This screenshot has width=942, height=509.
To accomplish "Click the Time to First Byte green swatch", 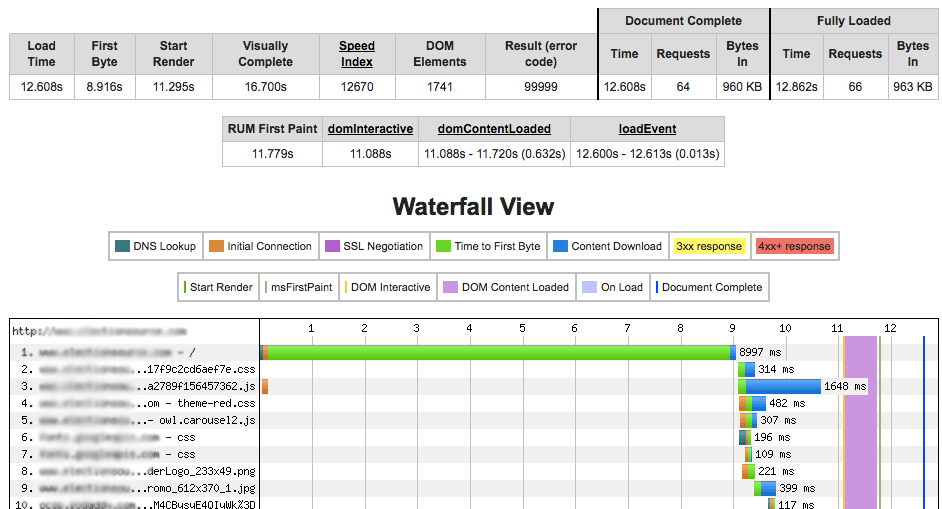I will (x=443, y=246).
